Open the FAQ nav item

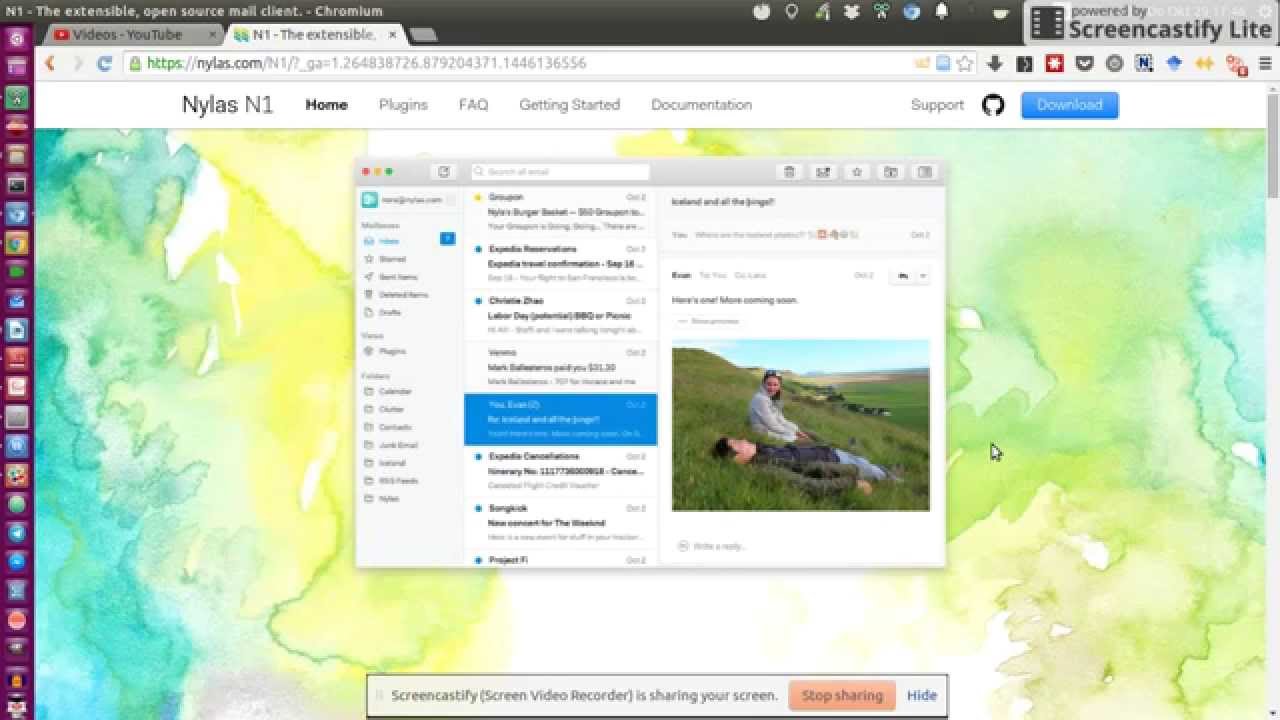(473, 104)
